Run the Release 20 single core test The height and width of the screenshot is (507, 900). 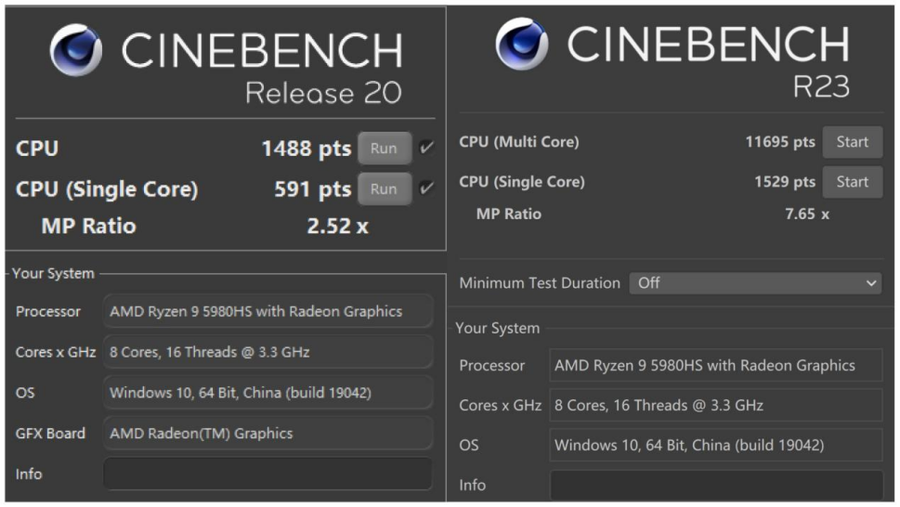[x=384, y=189]
